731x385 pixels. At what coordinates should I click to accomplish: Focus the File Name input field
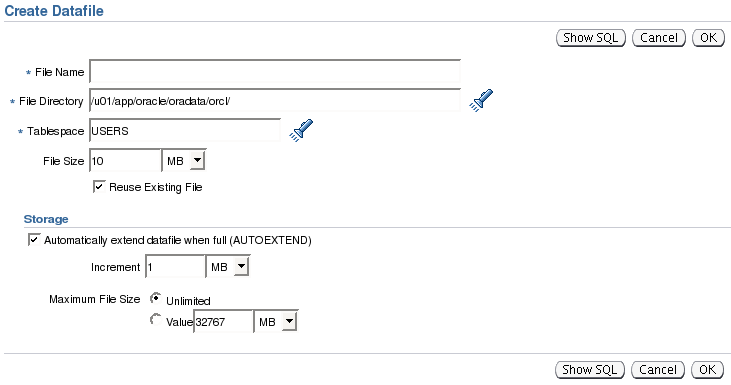275,72
